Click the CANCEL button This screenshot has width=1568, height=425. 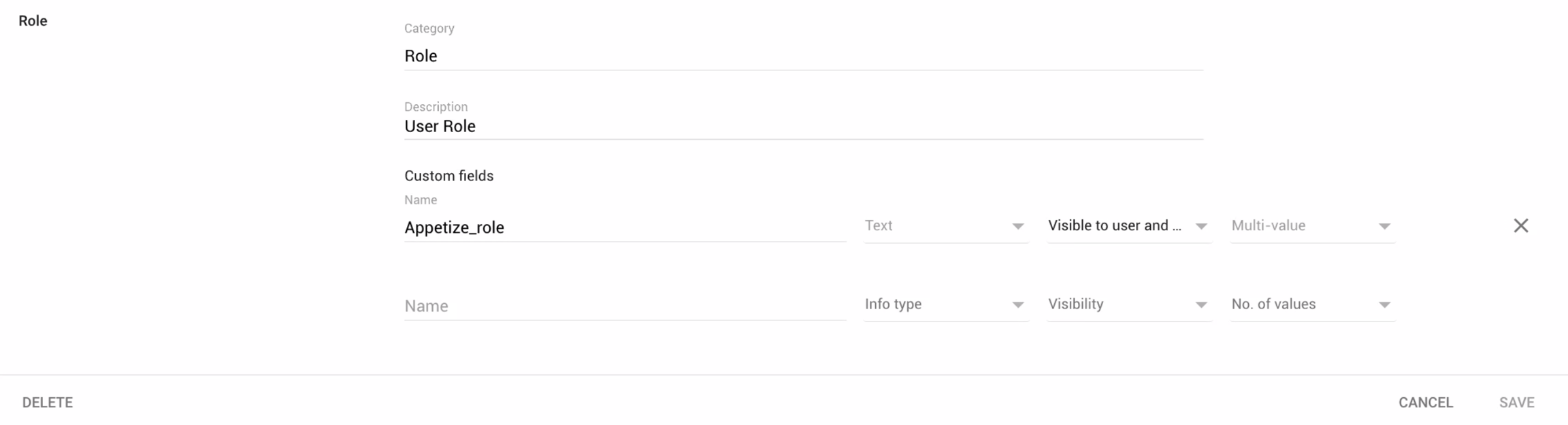[1425, 403]
